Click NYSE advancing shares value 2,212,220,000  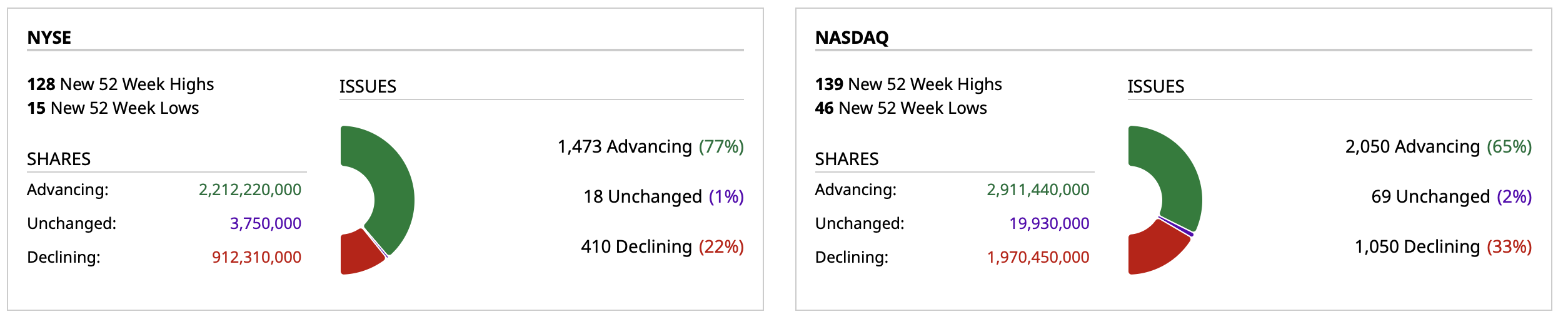pyautogui.click(x=250, y=190)
